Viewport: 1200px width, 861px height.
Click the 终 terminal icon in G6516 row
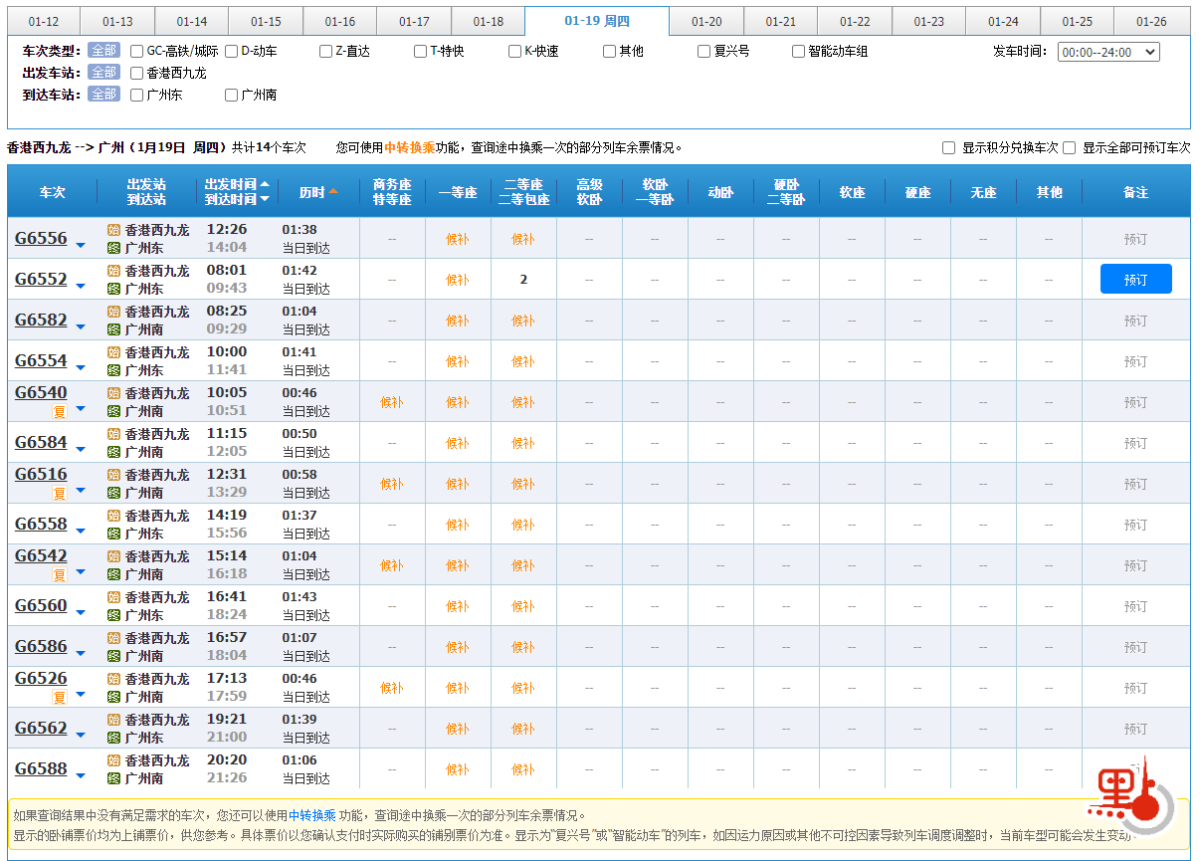pyautogui.click(x=114, y=493)
